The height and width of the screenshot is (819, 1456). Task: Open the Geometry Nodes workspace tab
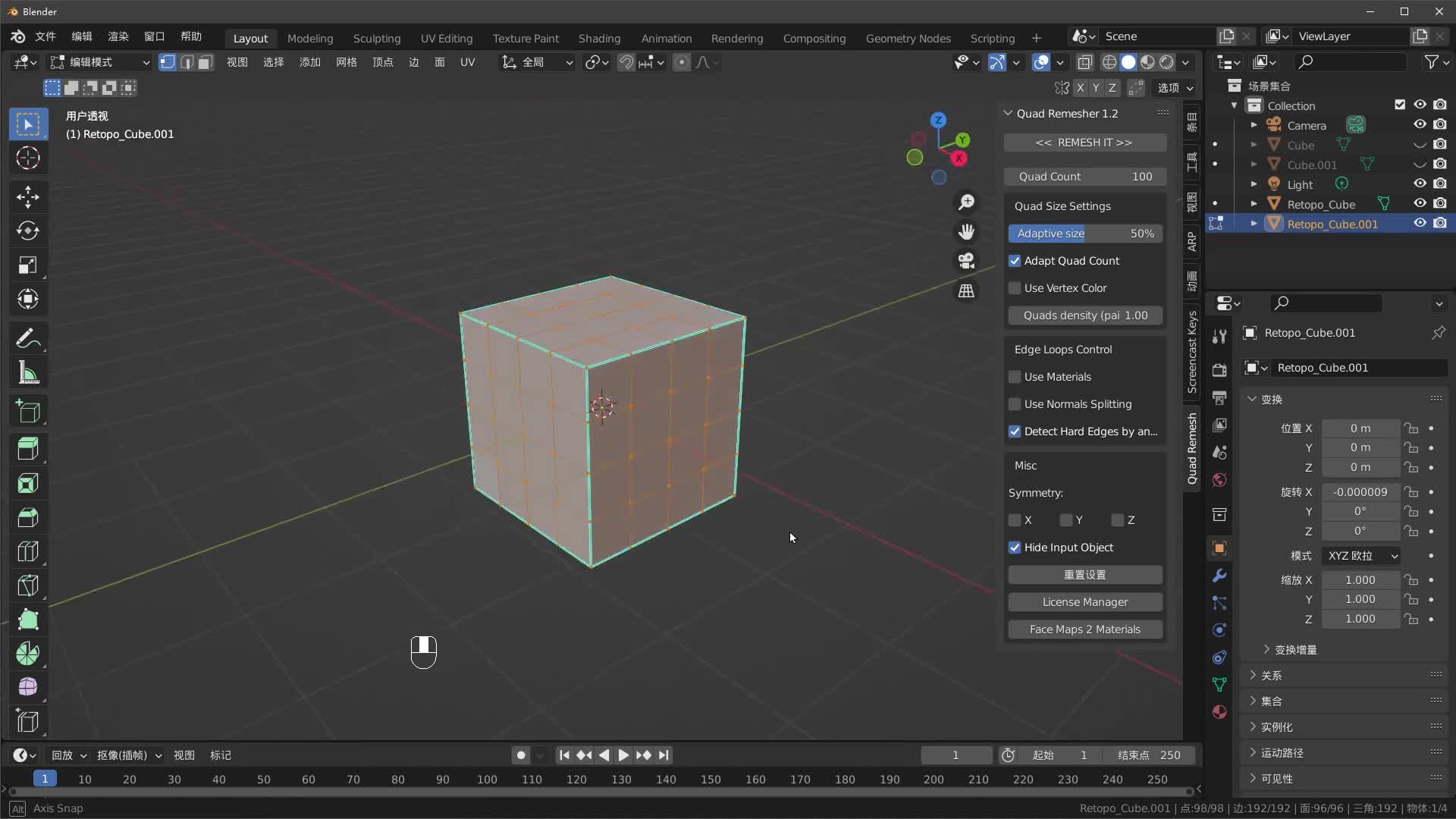[908, 38]
